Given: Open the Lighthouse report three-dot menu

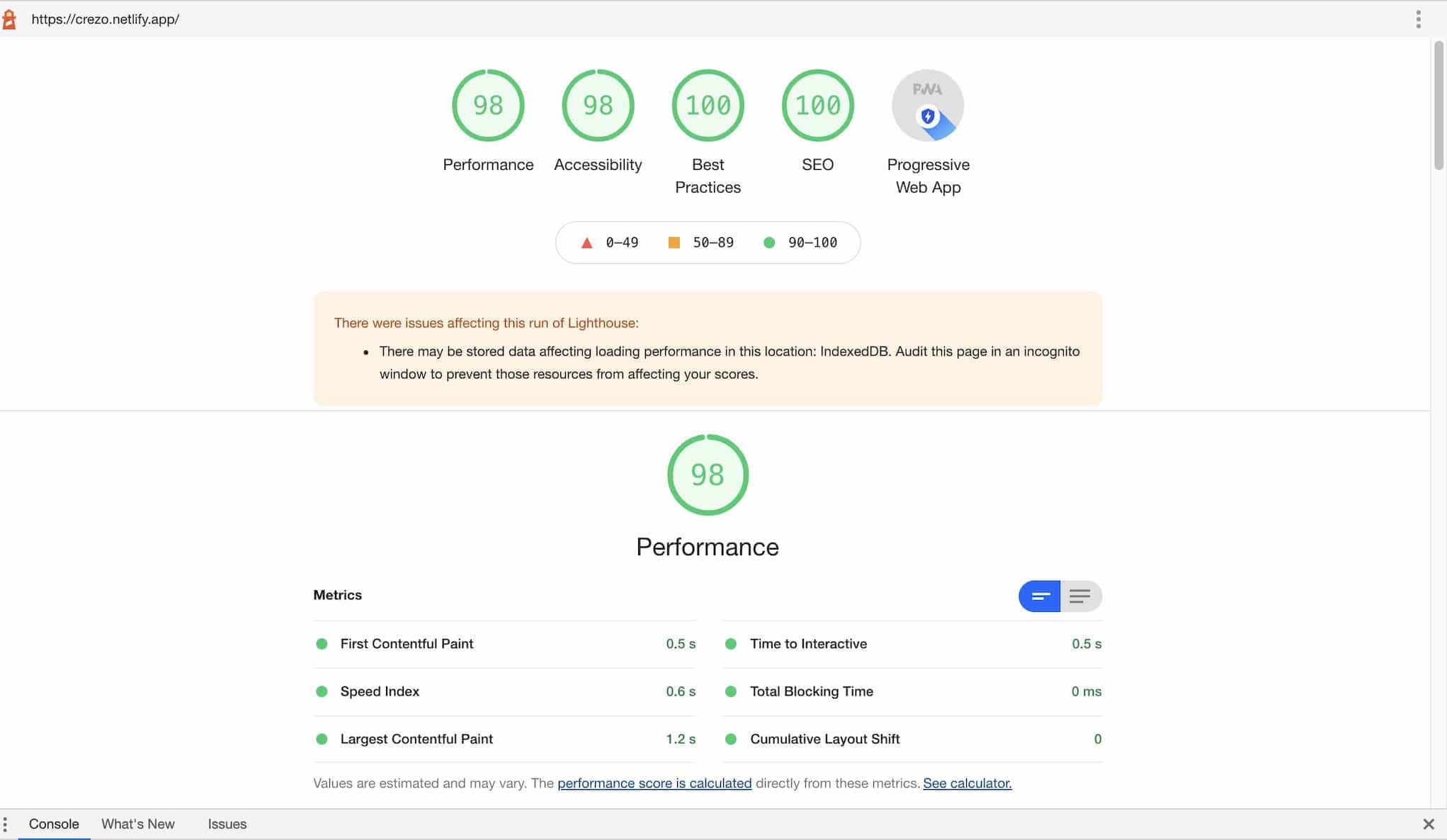Looking at the screenshot, I should (x=1418, y=19).
